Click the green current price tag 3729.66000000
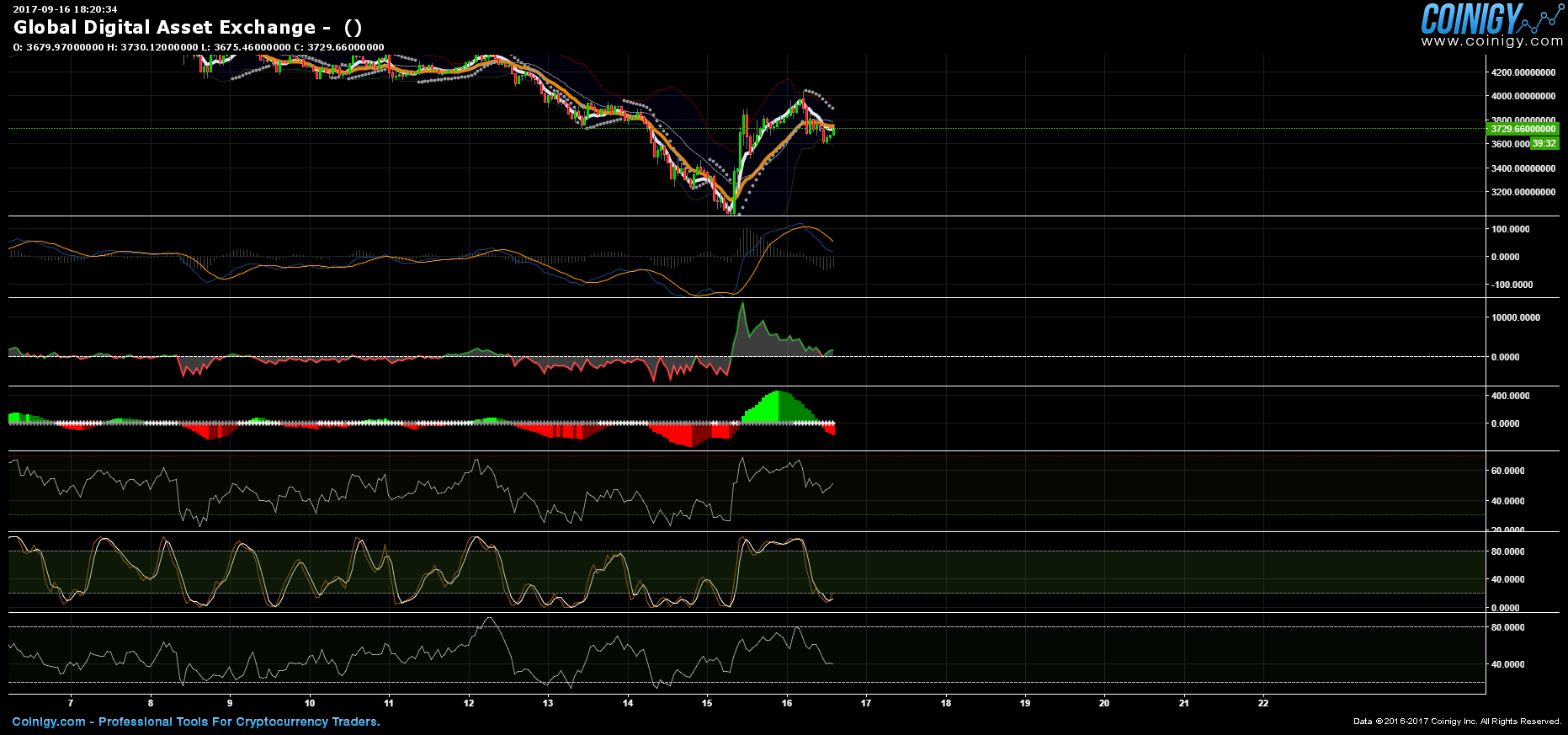This screenshot has height=735, width=1568. [x=1523, y=129]
